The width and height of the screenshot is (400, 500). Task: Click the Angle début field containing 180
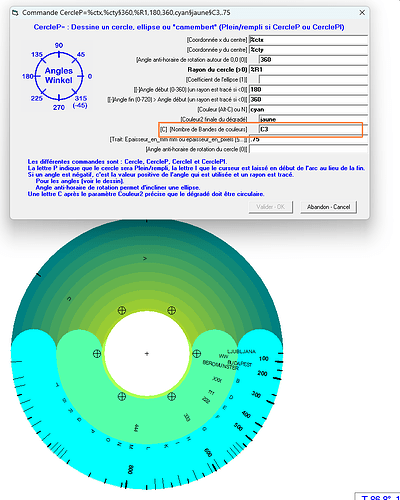(308, 90)
